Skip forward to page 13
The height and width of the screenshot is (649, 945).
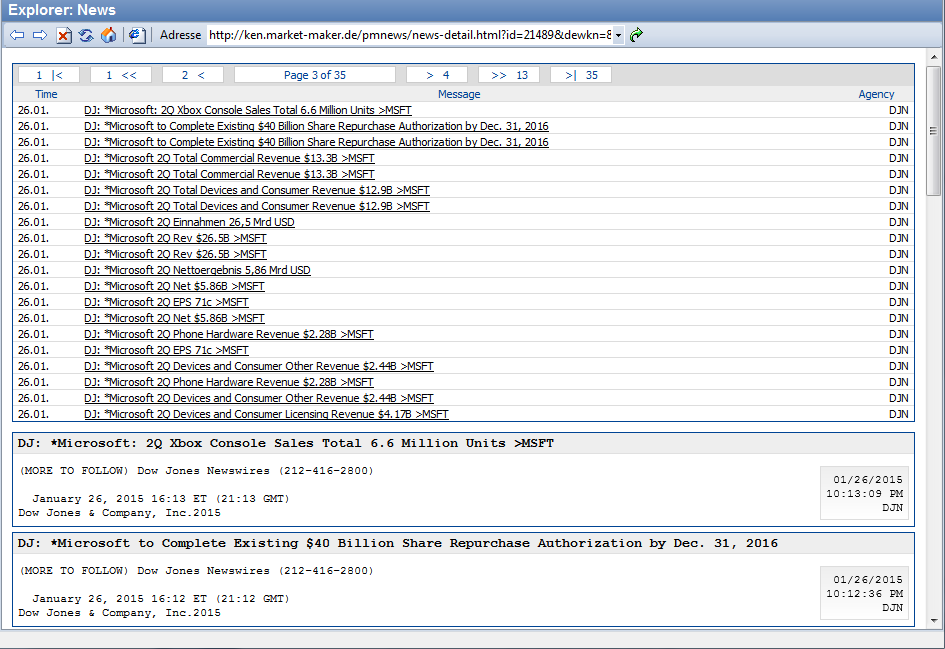click(509, 75)
